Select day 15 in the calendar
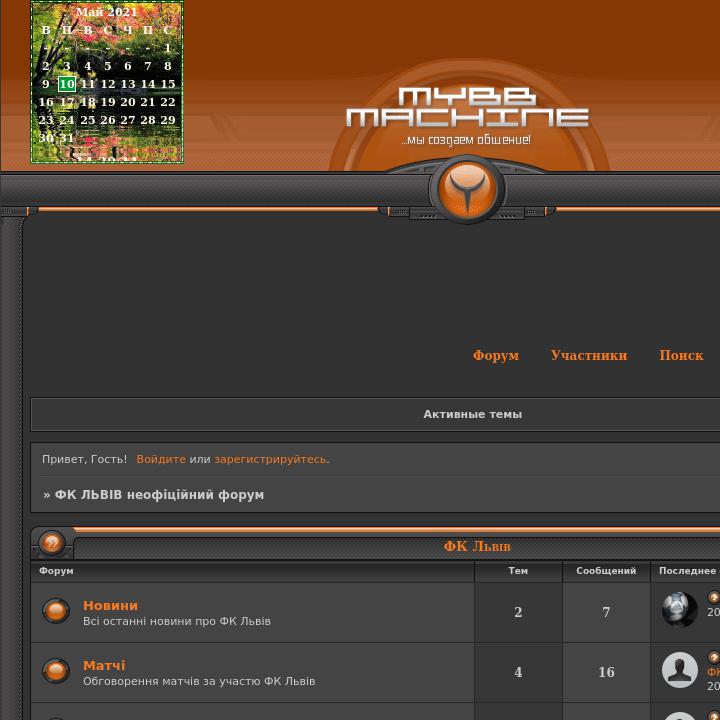Screen dimensions: 720x720 168,84
